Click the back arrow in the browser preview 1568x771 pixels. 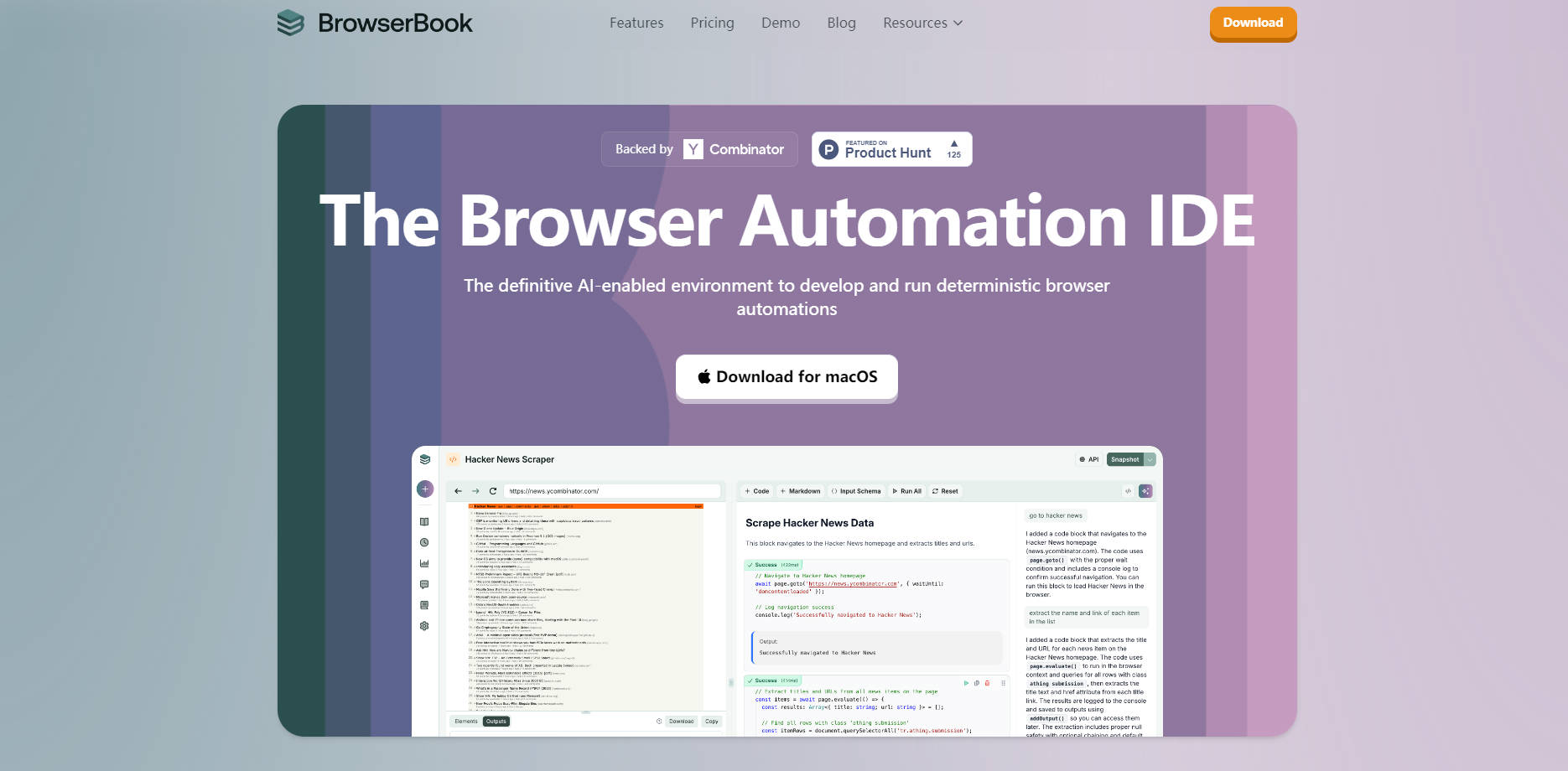pos(457,490)
